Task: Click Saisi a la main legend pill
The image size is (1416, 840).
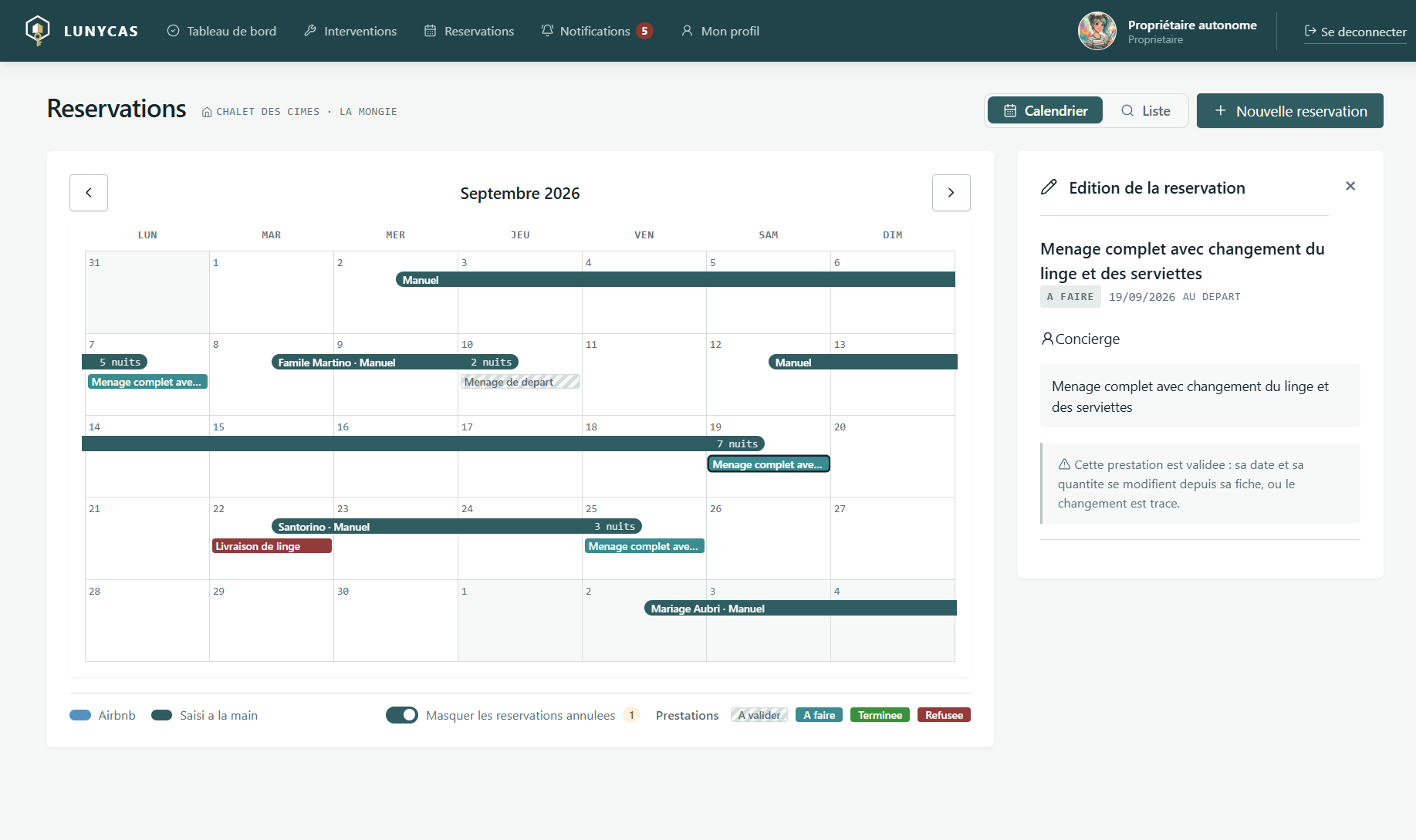Action: 161,715
